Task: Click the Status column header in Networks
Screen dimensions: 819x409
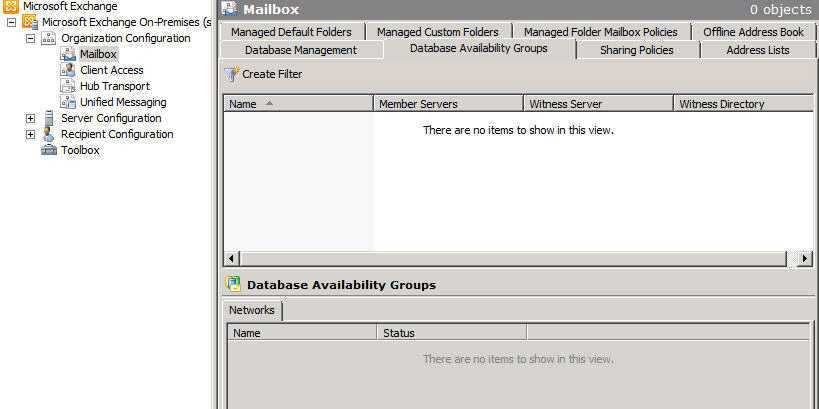Action: [452, 333]
